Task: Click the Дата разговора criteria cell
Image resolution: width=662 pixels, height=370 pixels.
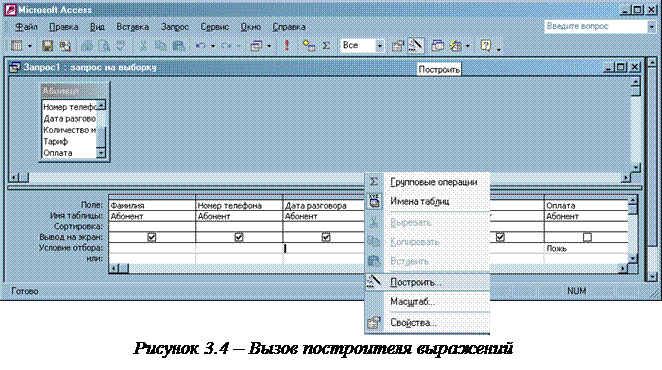Action: click(323, 248)
